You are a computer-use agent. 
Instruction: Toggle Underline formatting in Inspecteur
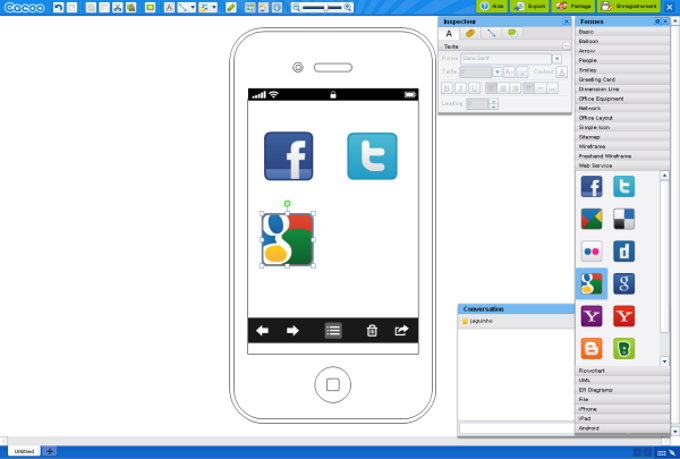[474, 88]
